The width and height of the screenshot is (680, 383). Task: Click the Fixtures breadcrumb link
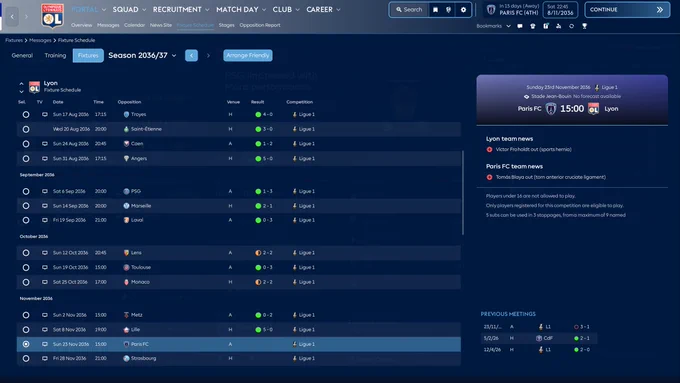coord(14,40)
